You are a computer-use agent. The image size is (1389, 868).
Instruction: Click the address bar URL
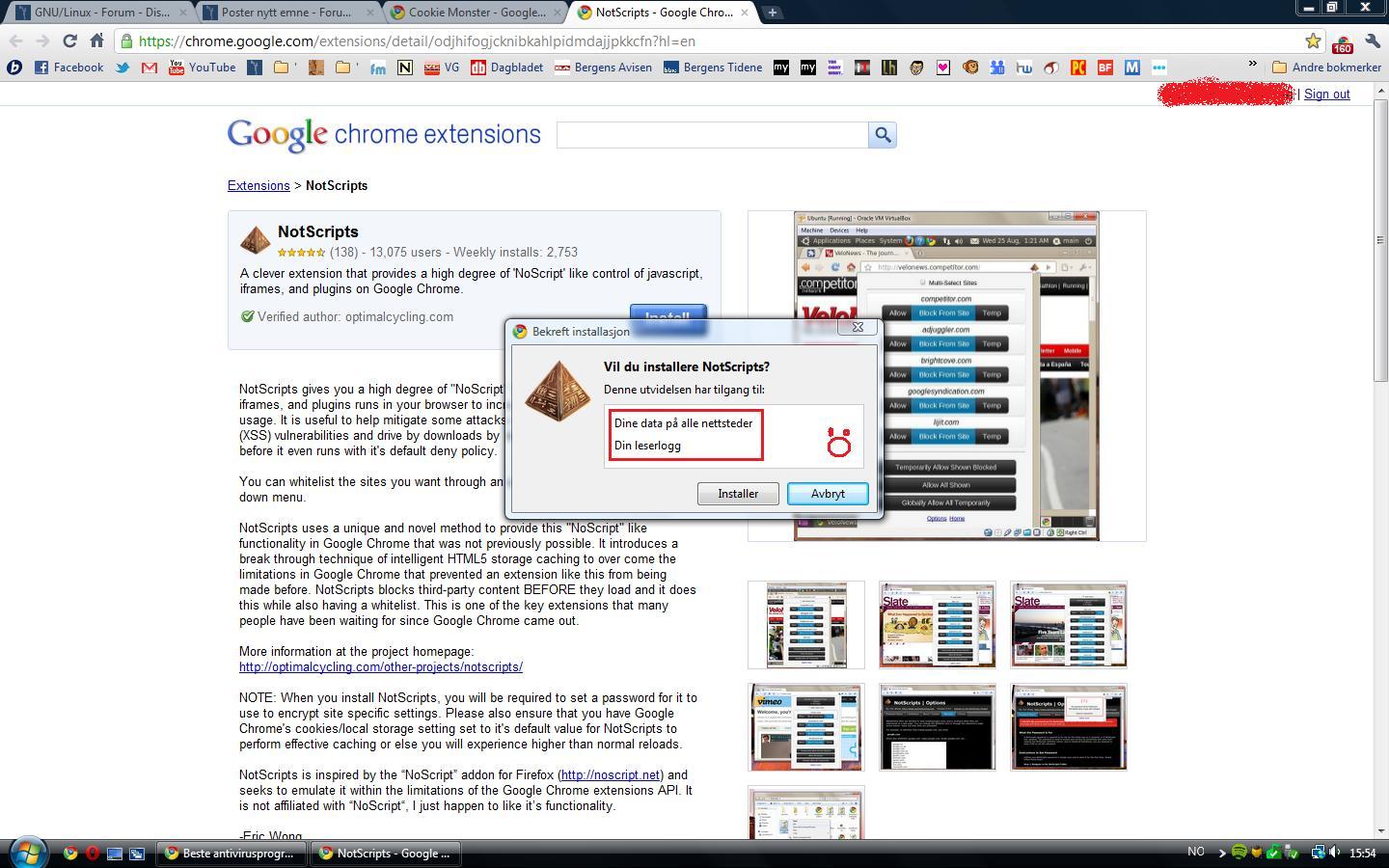pyautogui.click(x=417, y=41)
